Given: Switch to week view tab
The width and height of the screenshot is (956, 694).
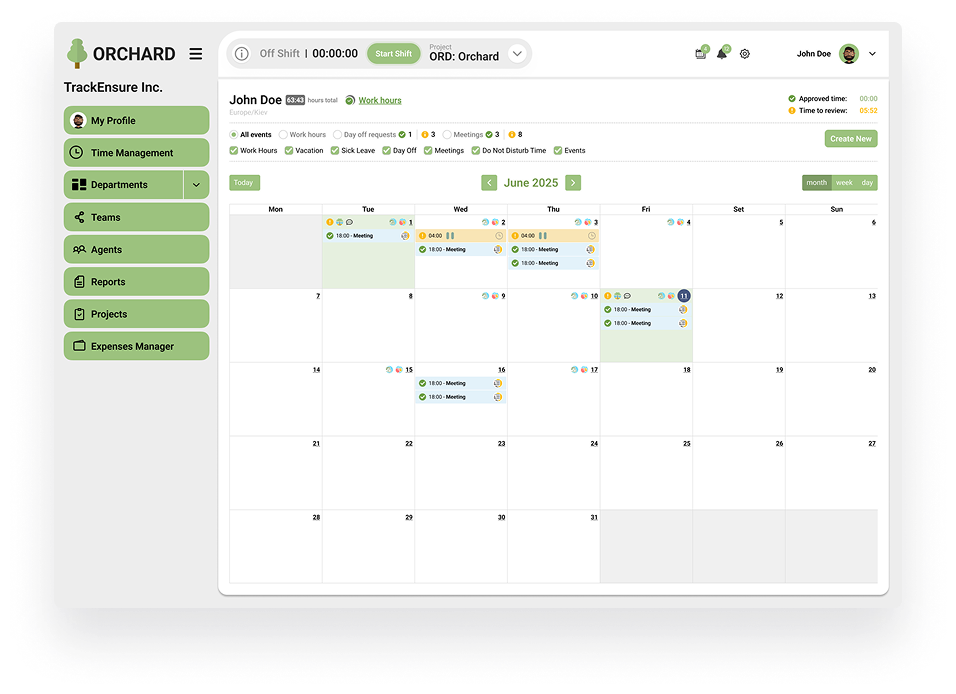Looking at the screenshot, I should [844, 183].
